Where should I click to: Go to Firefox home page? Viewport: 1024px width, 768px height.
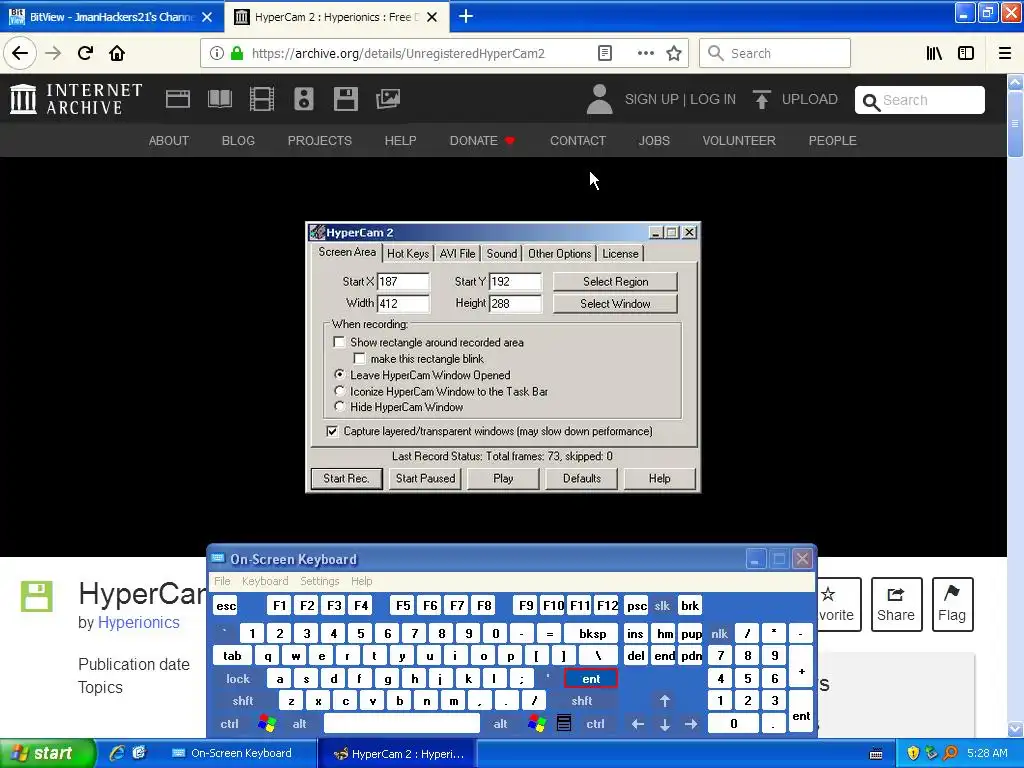(117, 53)
